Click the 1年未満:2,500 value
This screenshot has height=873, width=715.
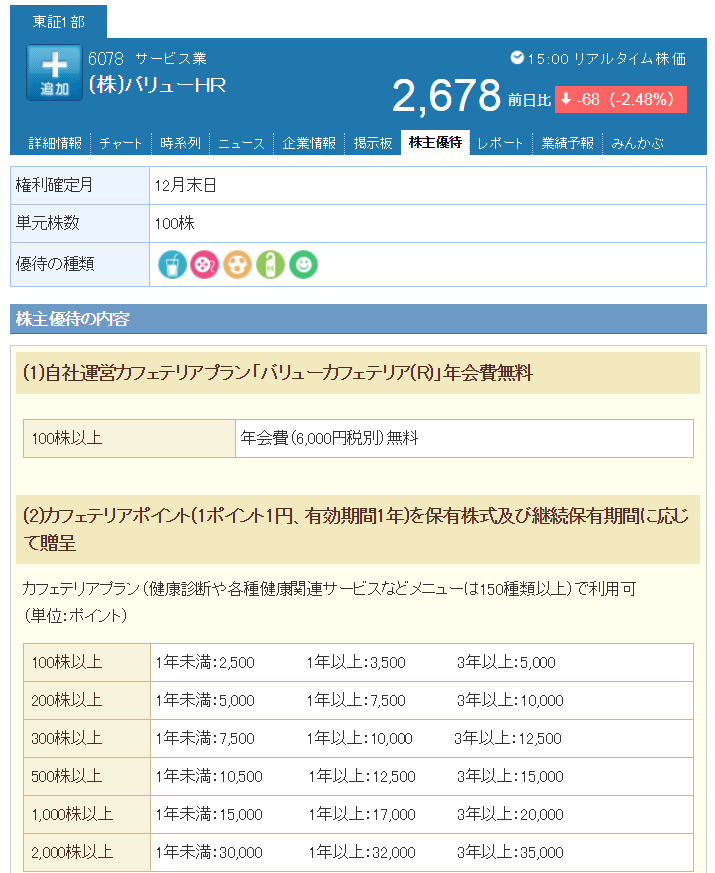[x=205, y=662]
